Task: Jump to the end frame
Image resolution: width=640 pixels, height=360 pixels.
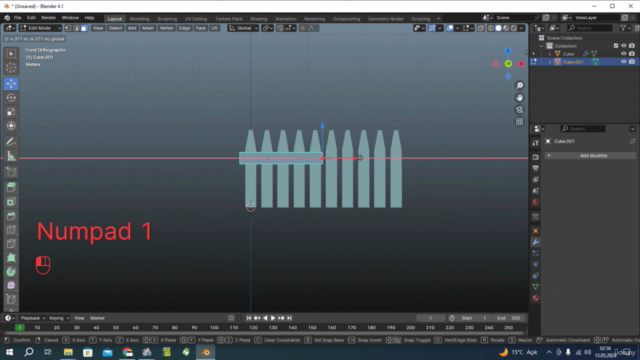Action: point(289,318)
